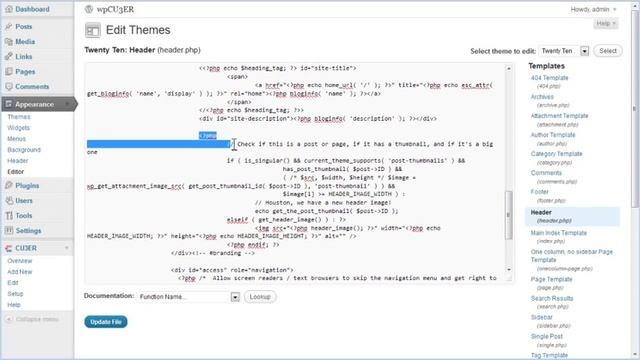The height and width of the screenshot is (360, 640).
Task: Open the Media menu
Action: [x=25, y=42]
